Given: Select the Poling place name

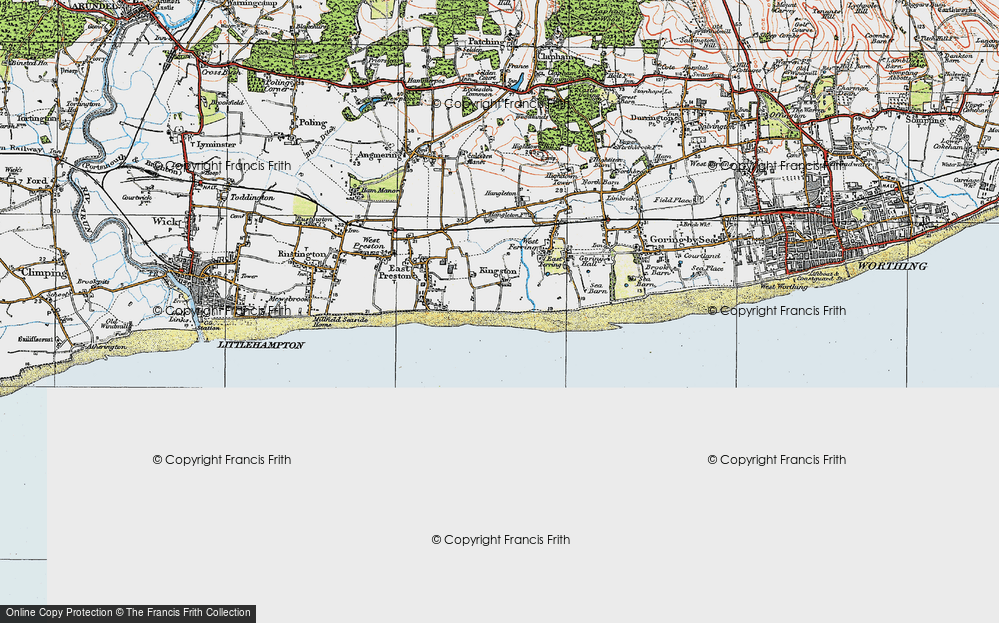Looking at the screenshot, I should (x=313, y=122).
